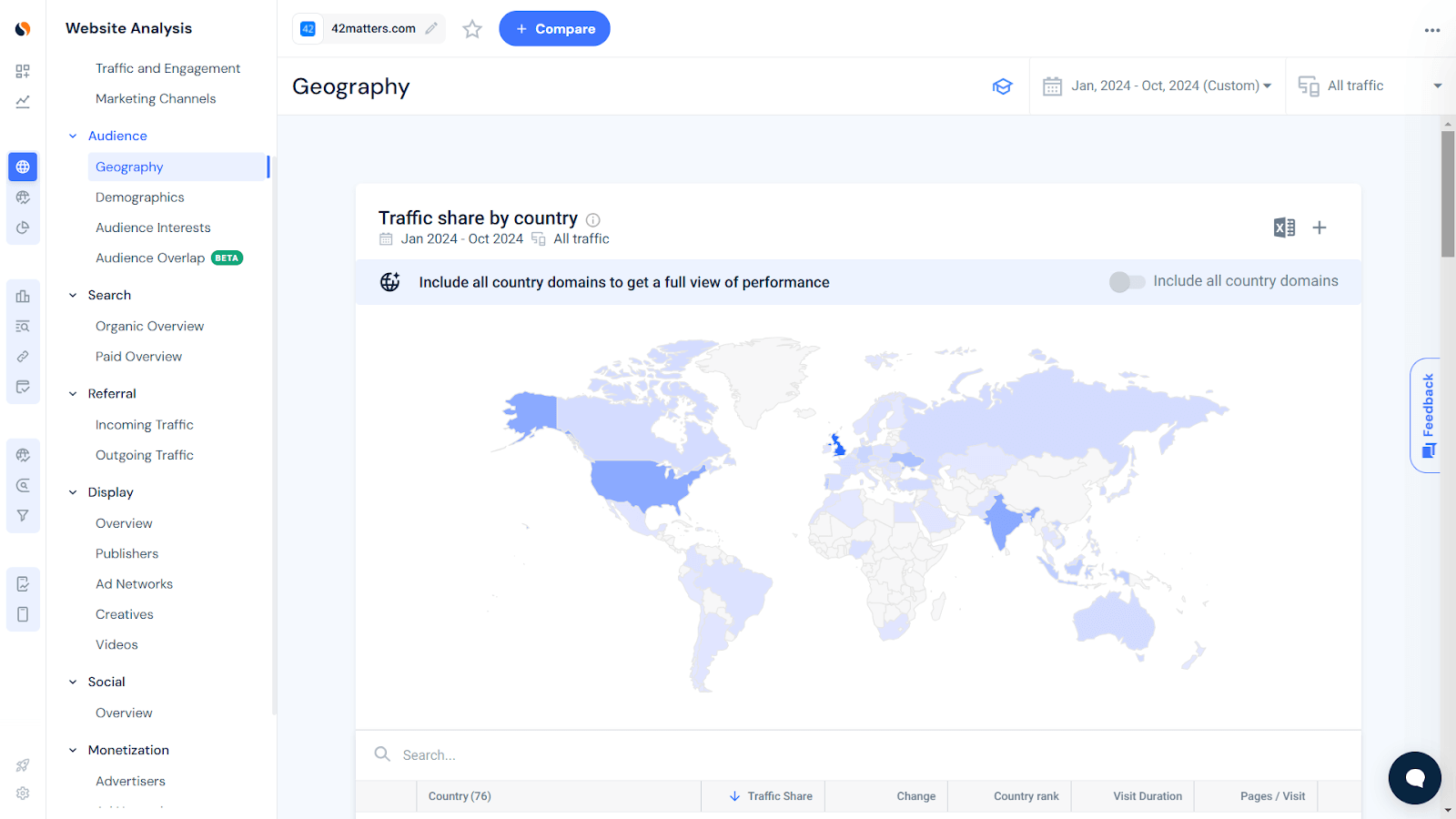Screen dimensions: 1456x819
Task: Open Incoming Traffic under Referral
Action: pyautogui.click(x=144, y=424)
